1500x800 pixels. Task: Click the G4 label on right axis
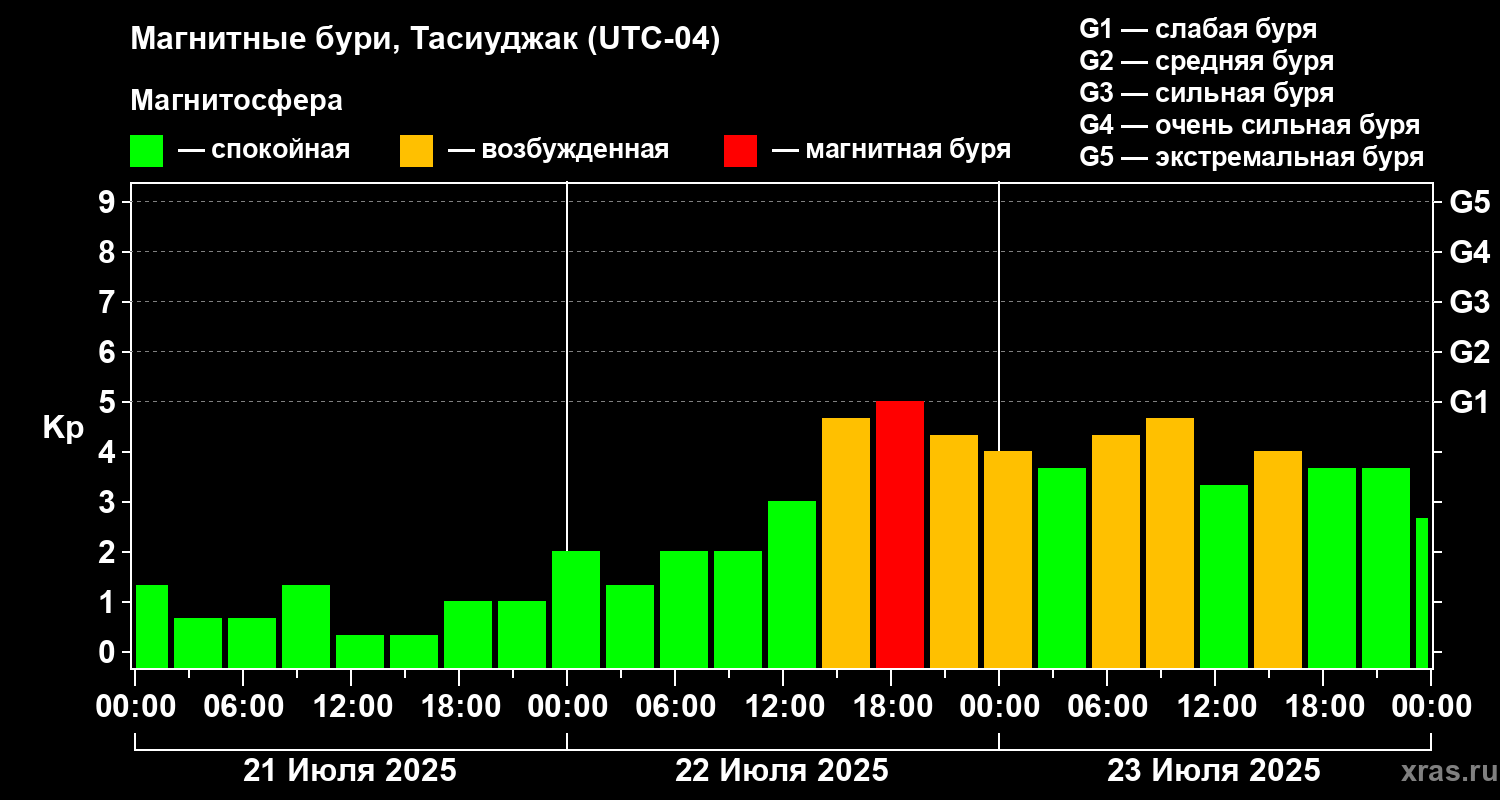[x=1469, y=252]
